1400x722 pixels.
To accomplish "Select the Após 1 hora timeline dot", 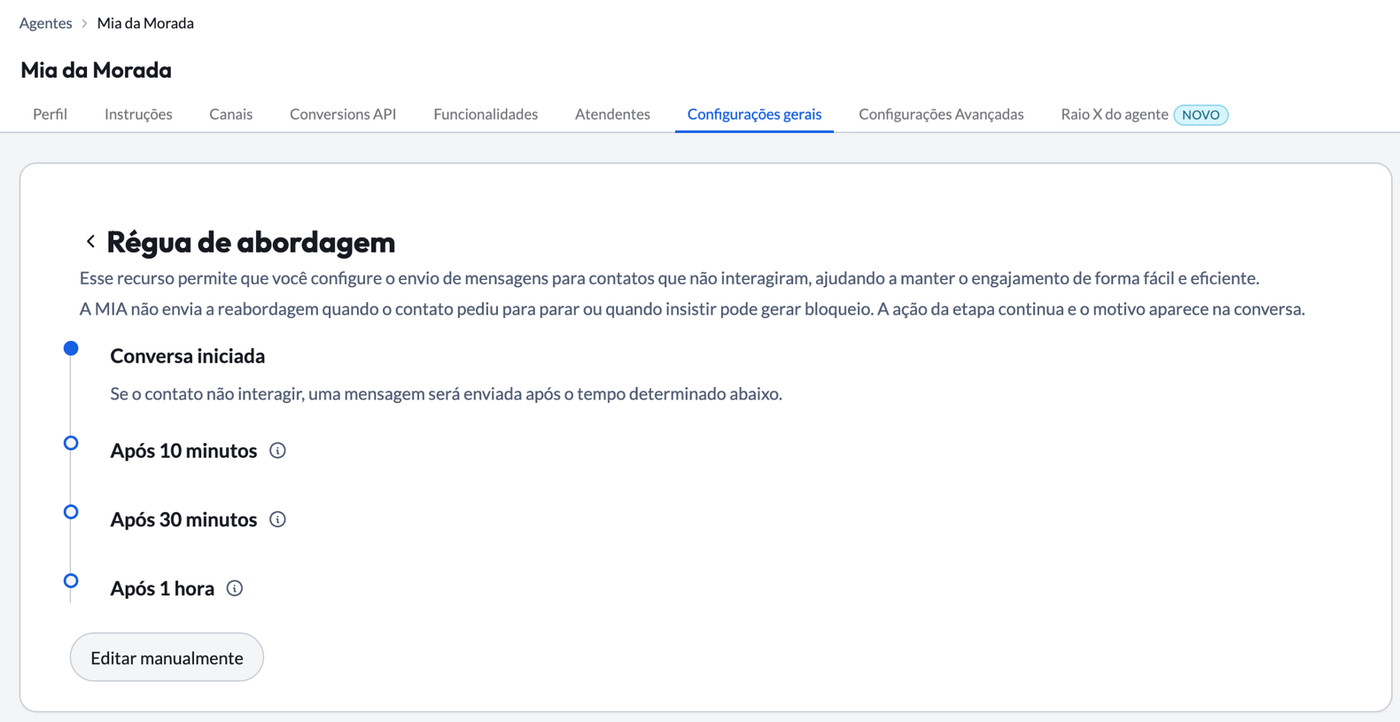I will pos(71,580).
